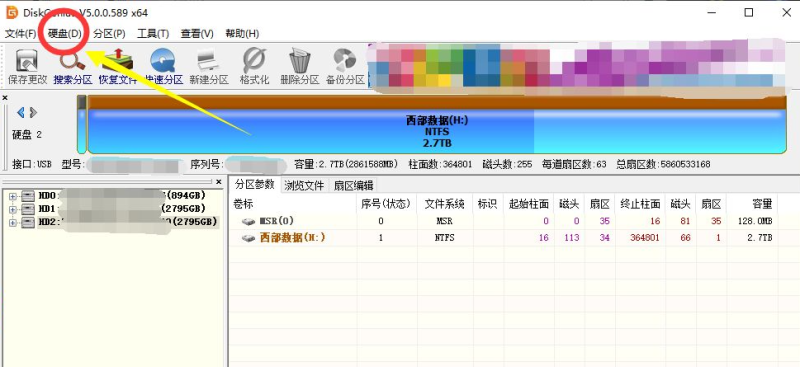
Task: Switch to the 分区参数 tab
Action: pyautogui.click(x=255, y=184)
